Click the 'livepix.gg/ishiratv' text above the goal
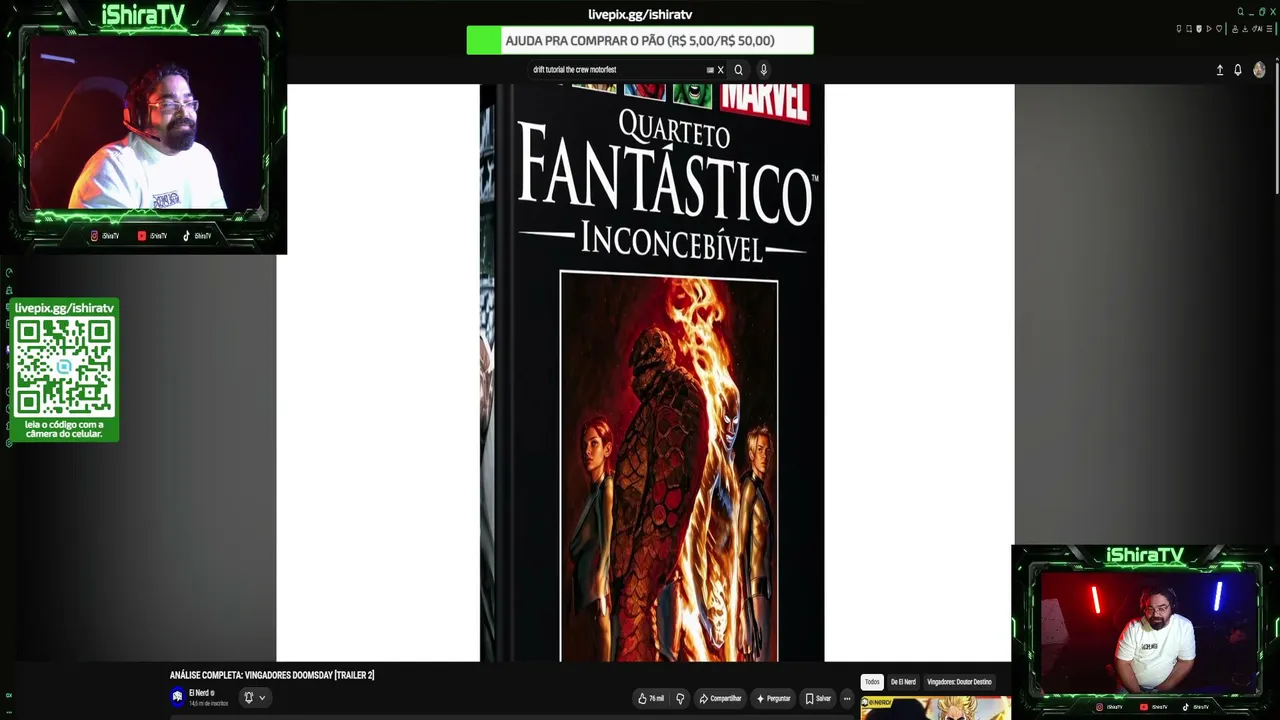 pyautogui.click(x=640, y=14)
